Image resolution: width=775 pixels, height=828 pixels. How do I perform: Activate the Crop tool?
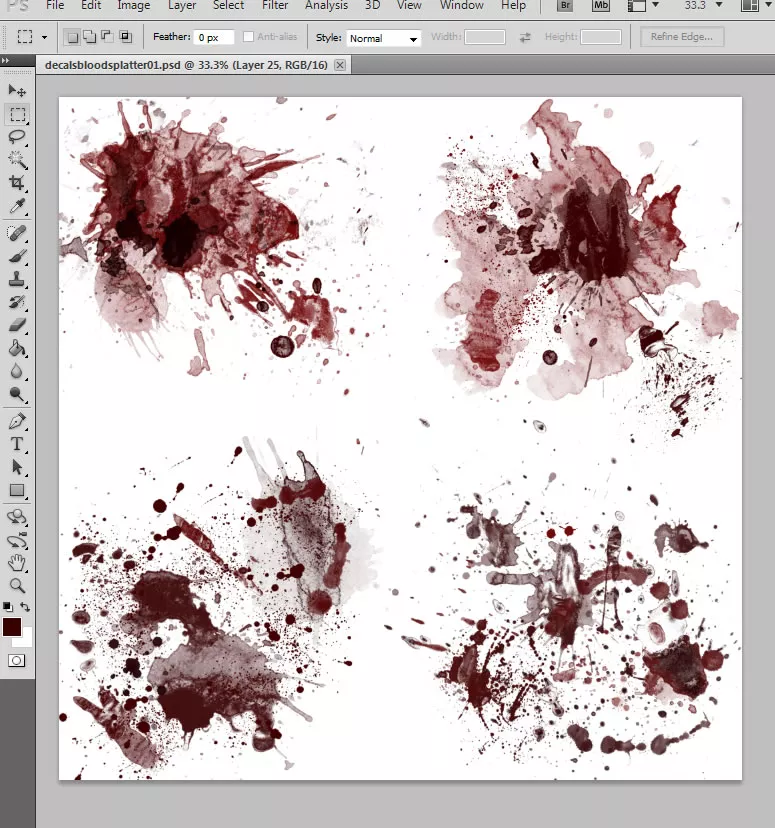[17, 183]
